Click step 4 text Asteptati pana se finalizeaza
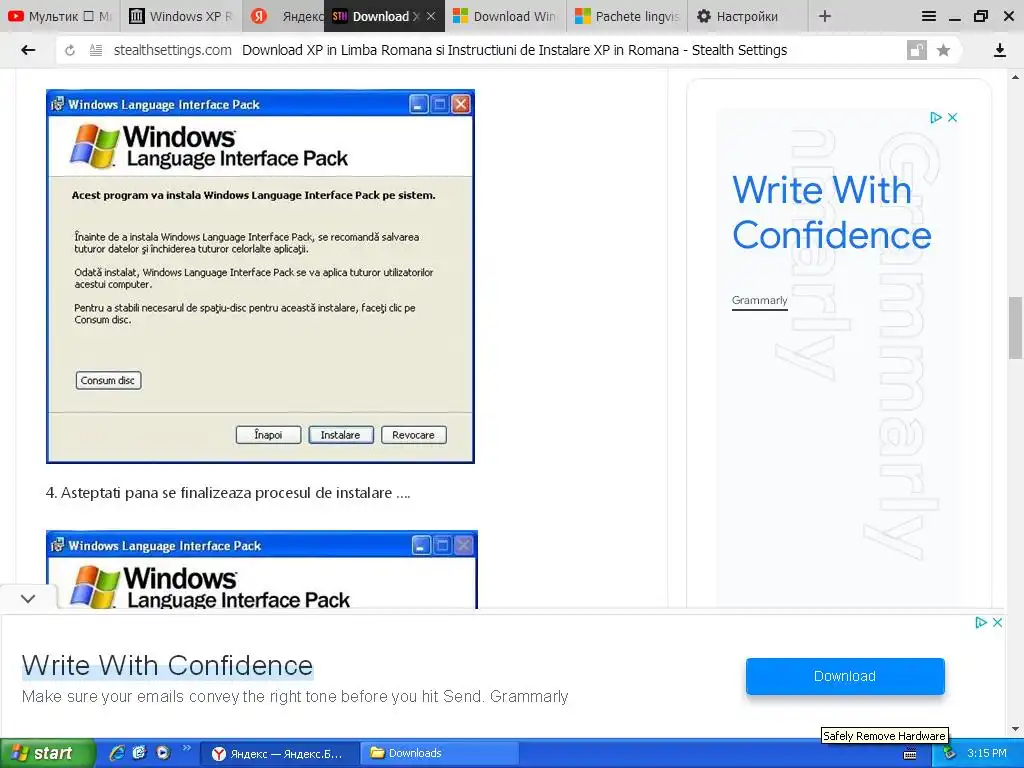 [x=228, y=493]
